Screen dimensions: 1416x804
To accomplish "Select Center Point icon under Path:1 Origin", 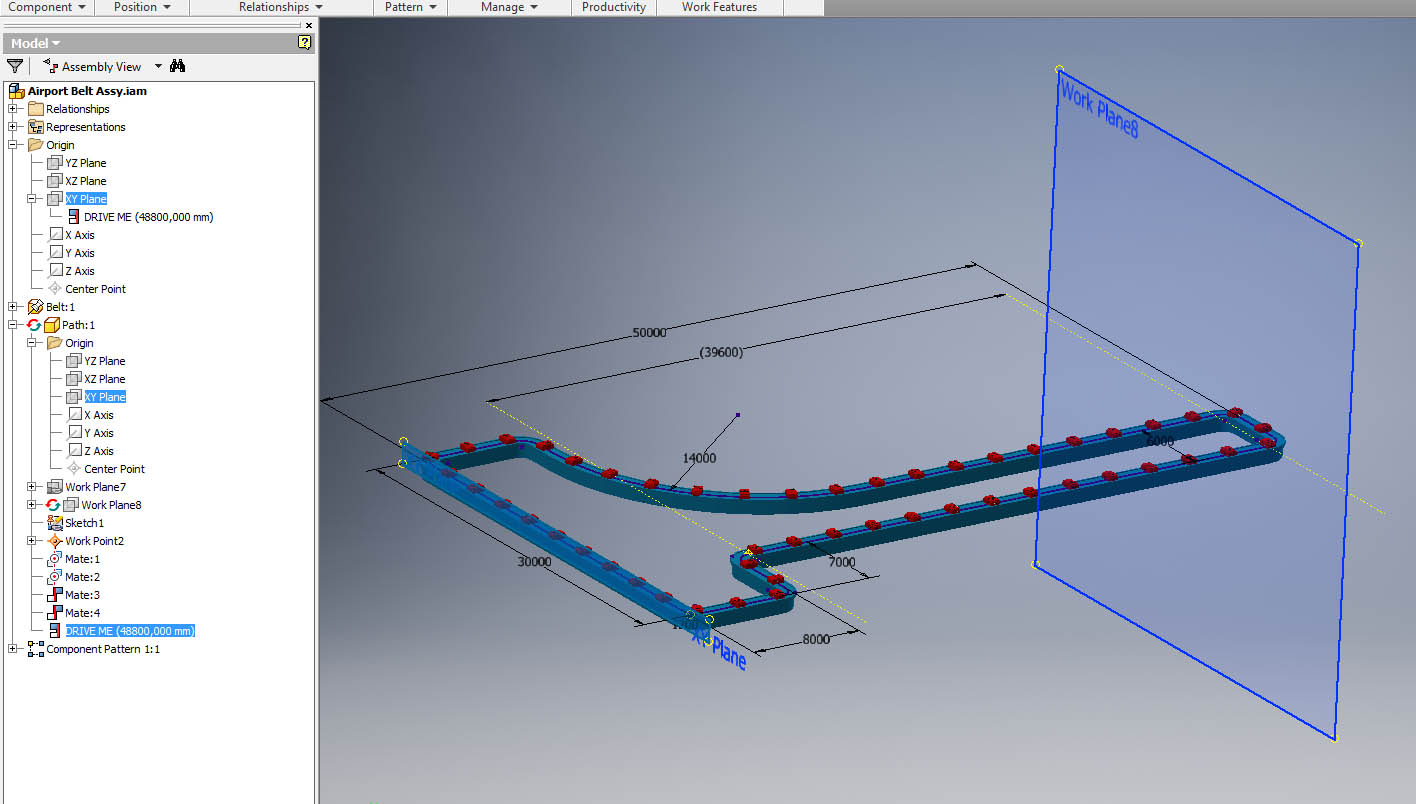I will (x=74, y=469).
